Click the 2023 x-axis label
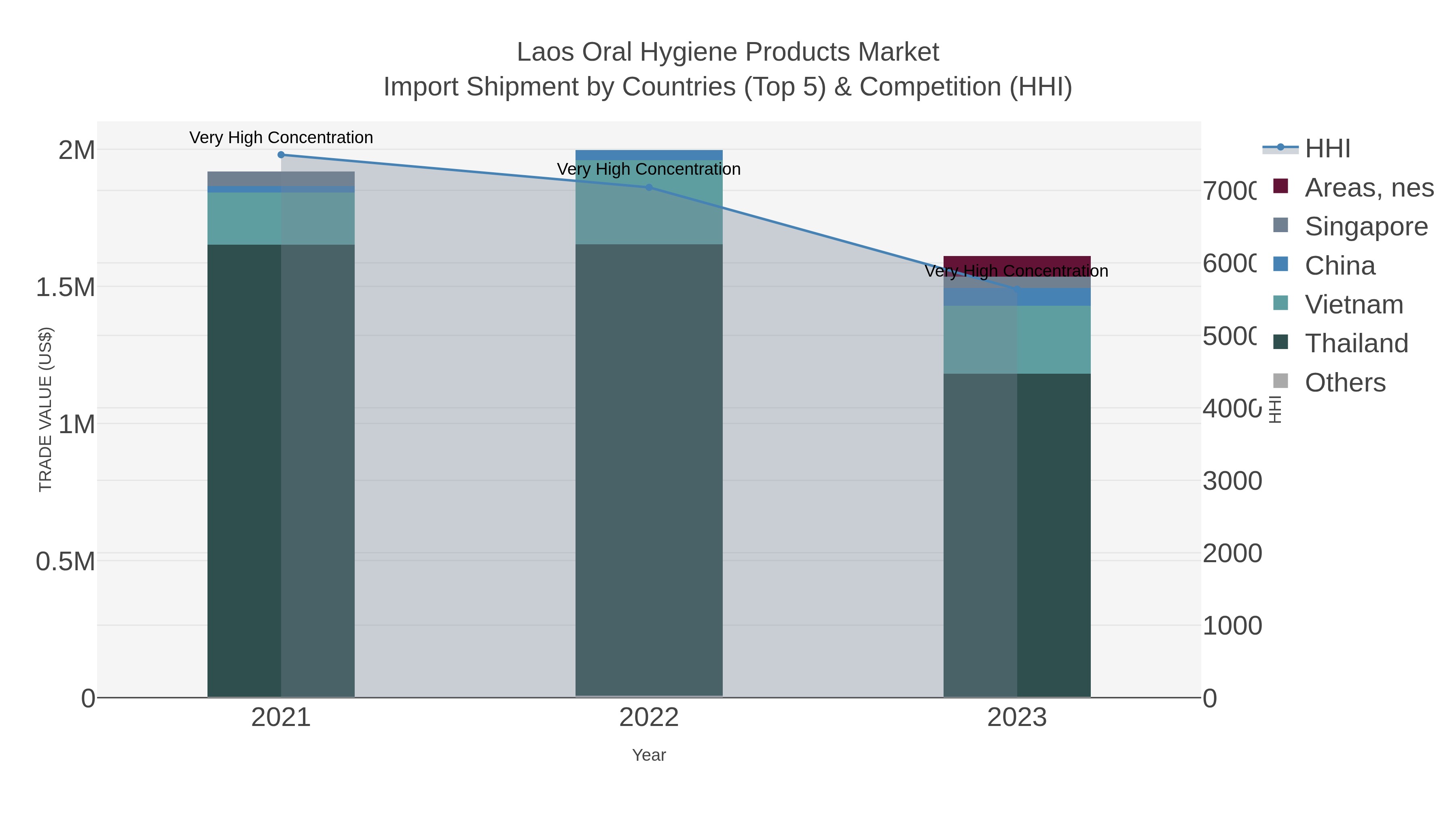 (1017, 718)
